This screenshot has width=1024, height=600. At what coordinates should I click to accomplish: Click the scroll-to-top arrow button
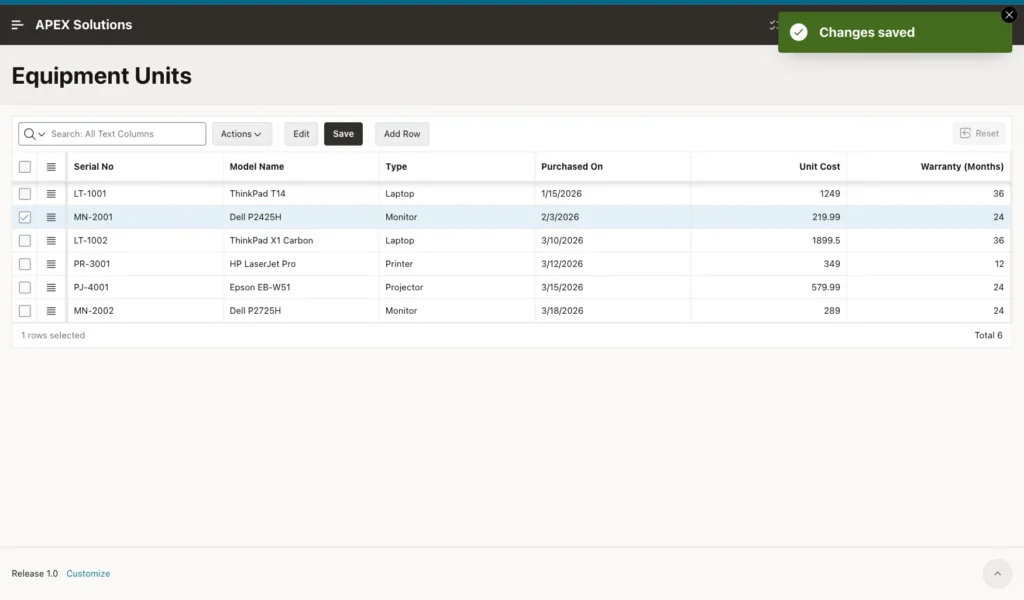(x=997, y=574)
